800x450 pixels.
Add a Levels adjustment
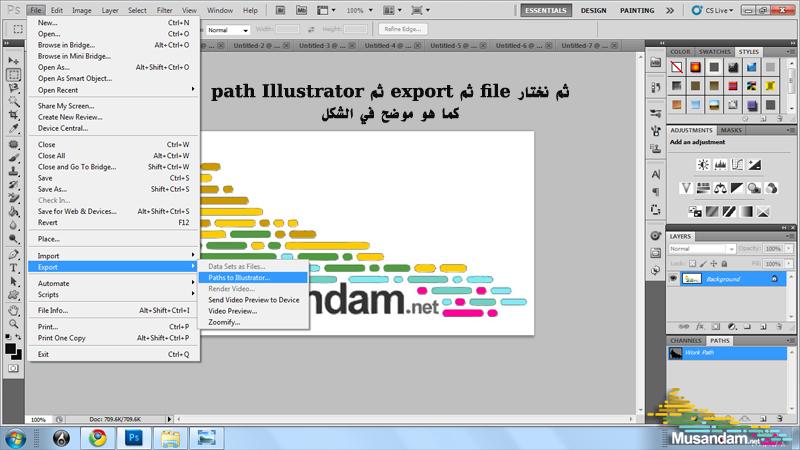[720, 165]
